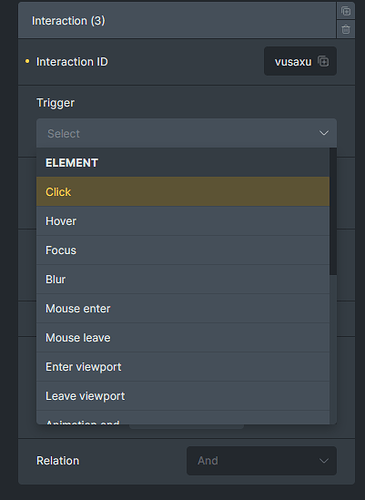Click the Interaction (3) header

pos(177,21)
